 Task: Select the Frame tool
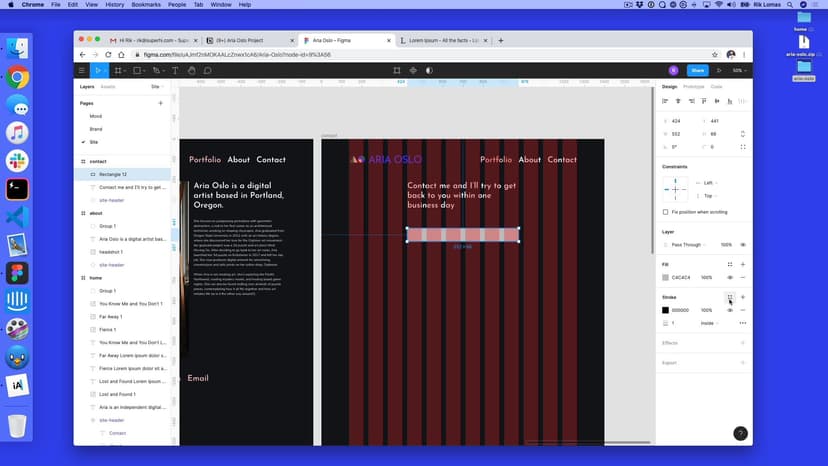coord(118,70)
